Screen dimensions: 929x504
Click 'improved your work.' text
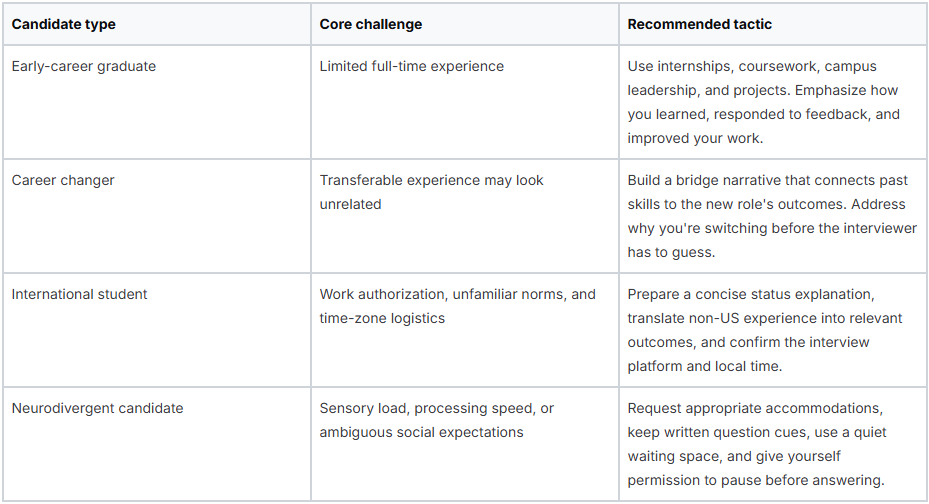(x=695, y=139)
